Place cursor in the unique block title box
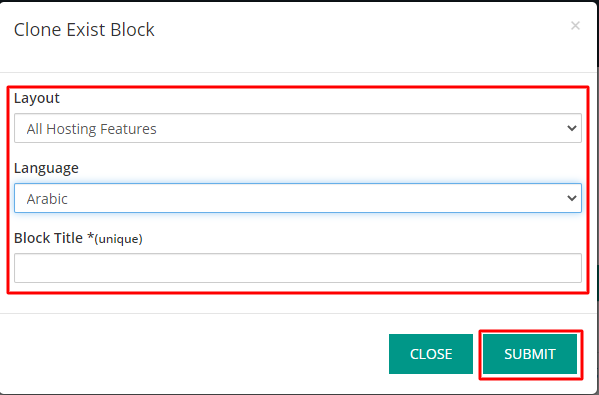This screenshot has height=395, width=599. [298, 268]
